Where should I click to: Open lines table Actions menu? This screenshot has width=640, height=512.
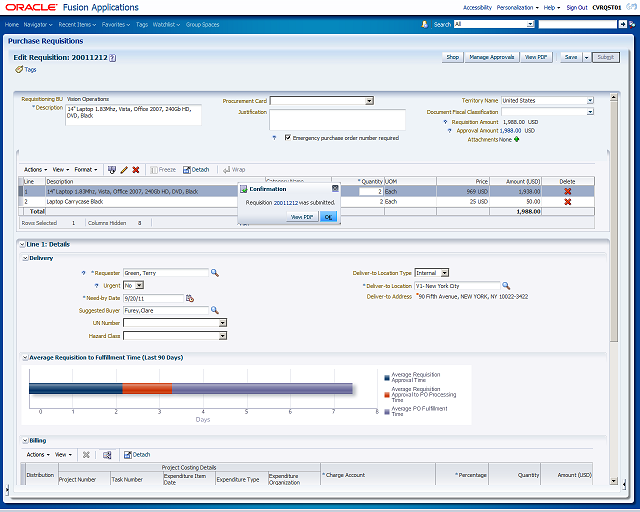click(x=36, y=170)
